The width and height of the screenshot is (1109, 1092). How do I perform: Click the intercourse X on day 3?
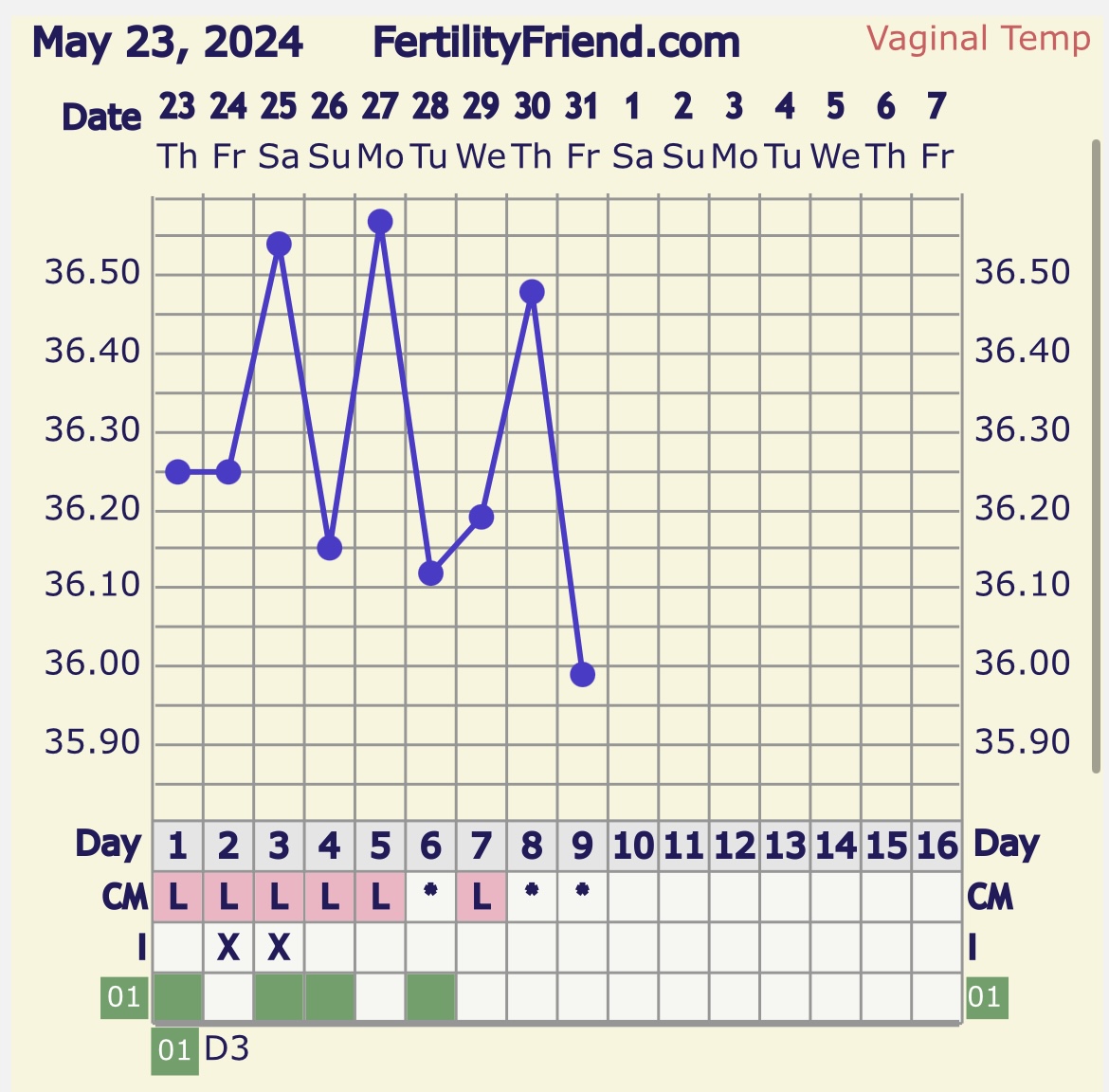click(x=279, y=947)
